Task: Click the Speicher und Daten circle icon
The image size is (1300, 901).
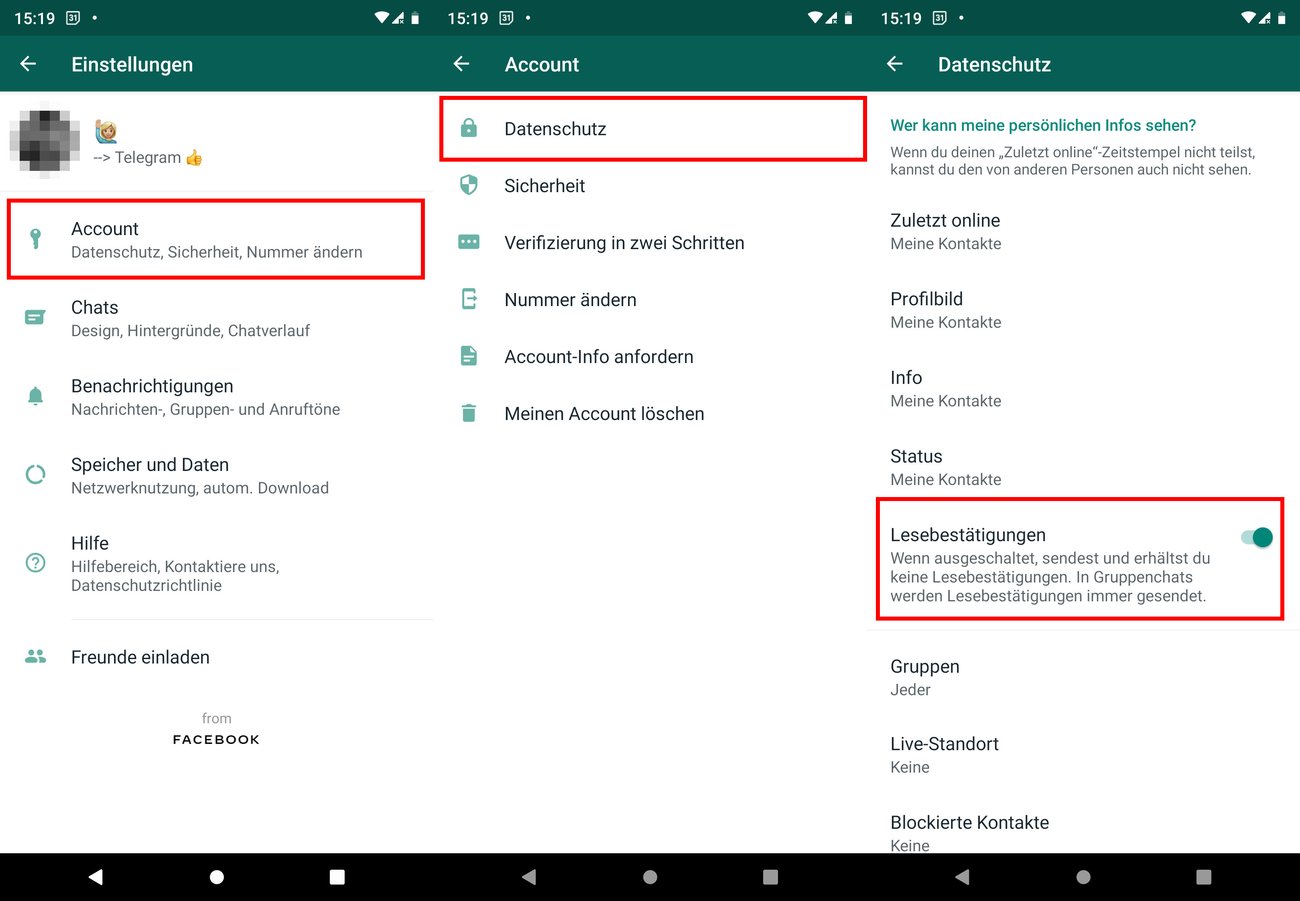Action: click(x=36, y=474)
